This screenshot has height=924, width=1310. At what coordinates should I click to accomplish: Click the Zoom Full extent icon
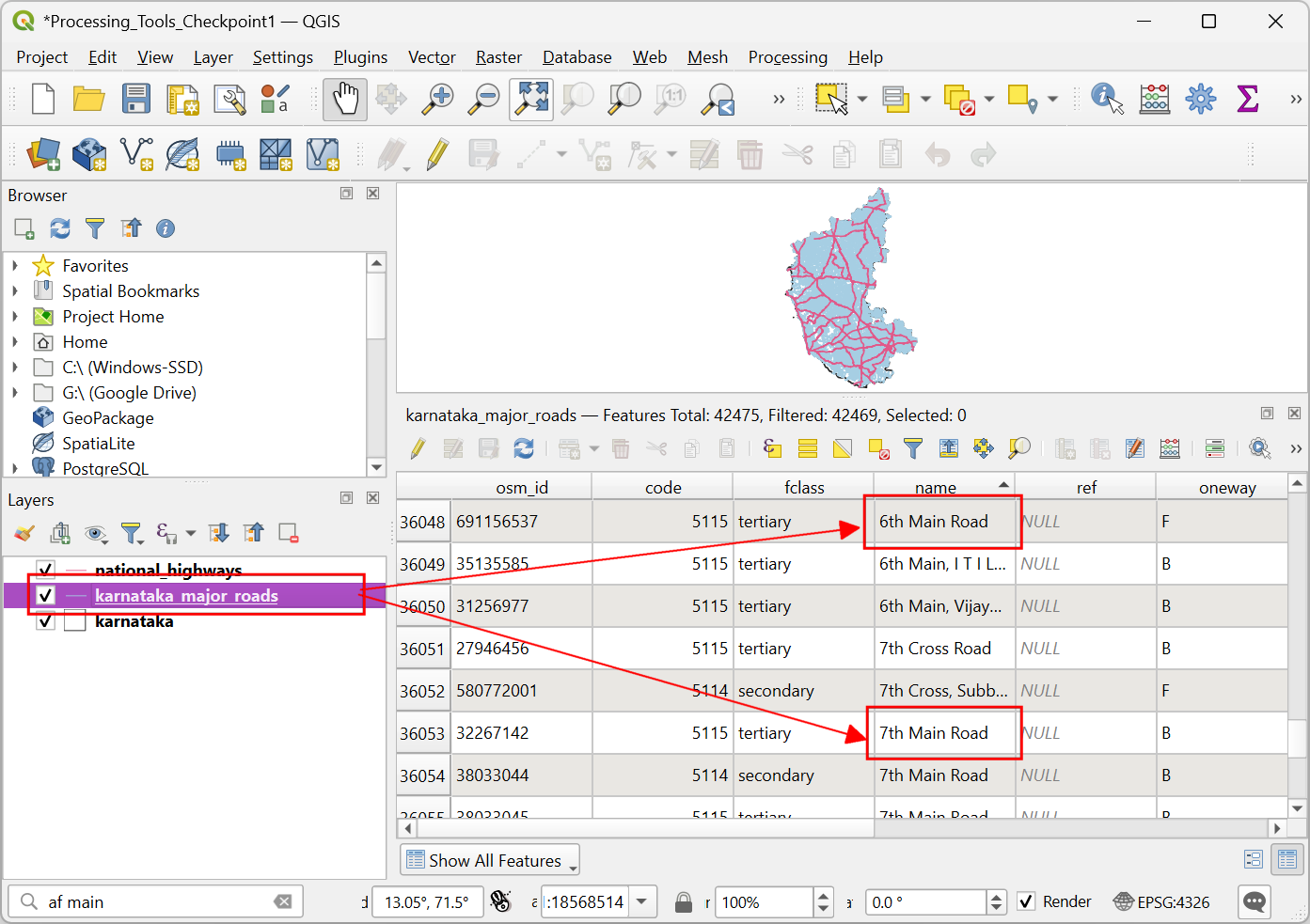coord(531,99)
